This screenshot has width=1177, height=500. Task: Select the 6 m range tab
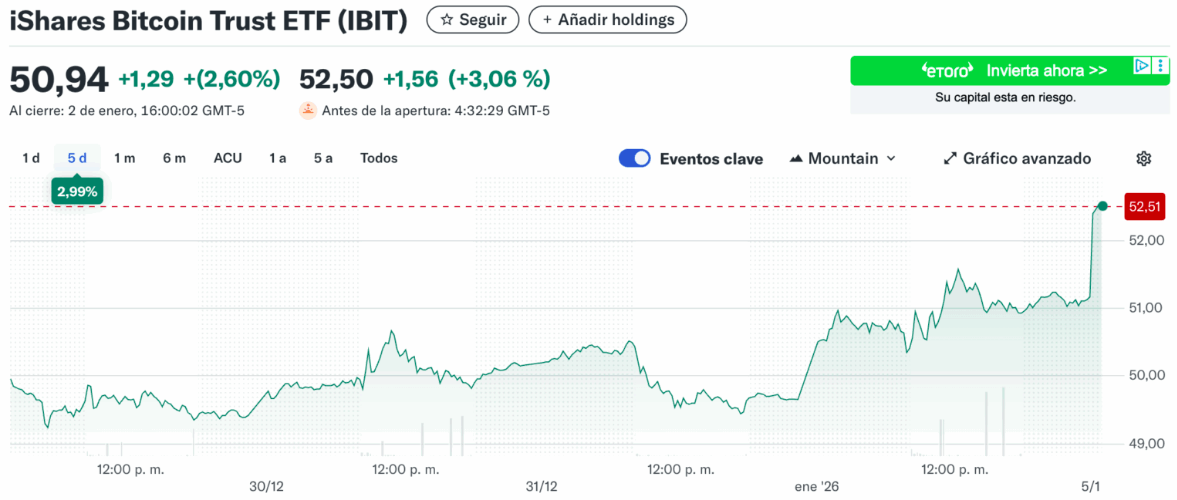pyautogui.click(x=174, y=158)
